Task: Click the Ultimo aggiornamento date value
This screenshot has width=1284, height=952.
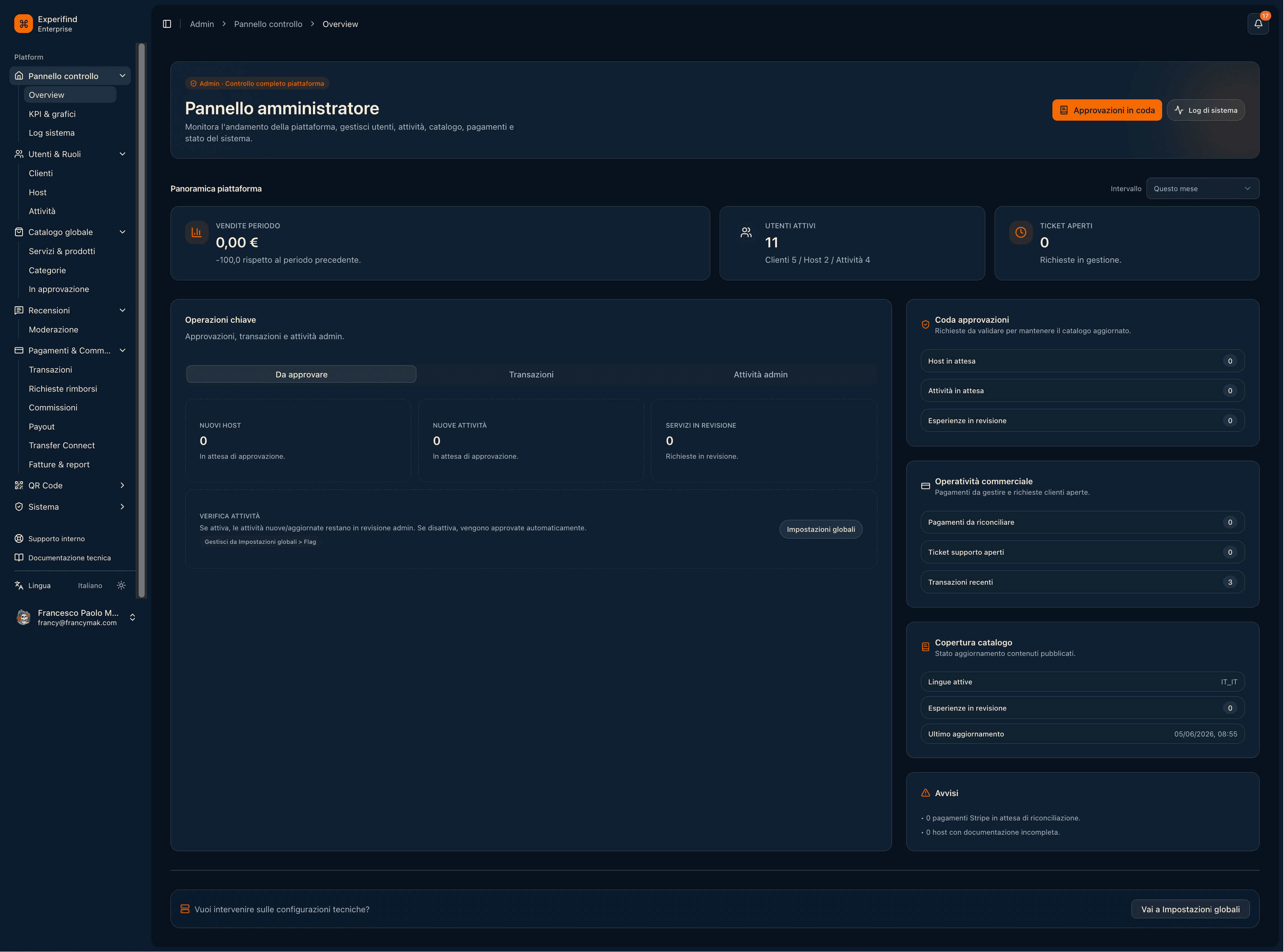Action: [x=1205, y=733]
